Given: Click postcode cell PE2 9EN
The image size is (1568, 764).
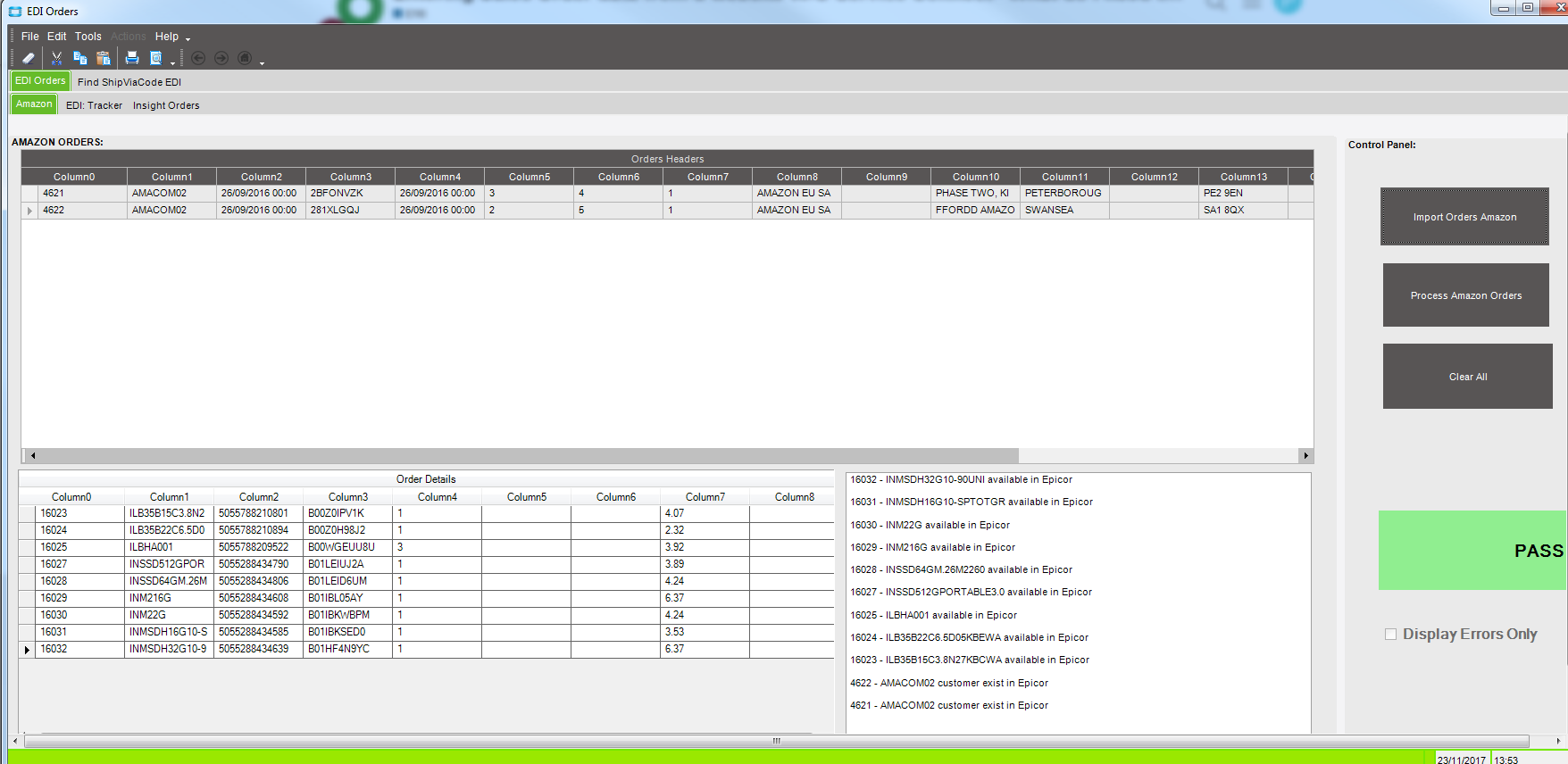Looking at the screenshot, I should (x=1244, y=194).
